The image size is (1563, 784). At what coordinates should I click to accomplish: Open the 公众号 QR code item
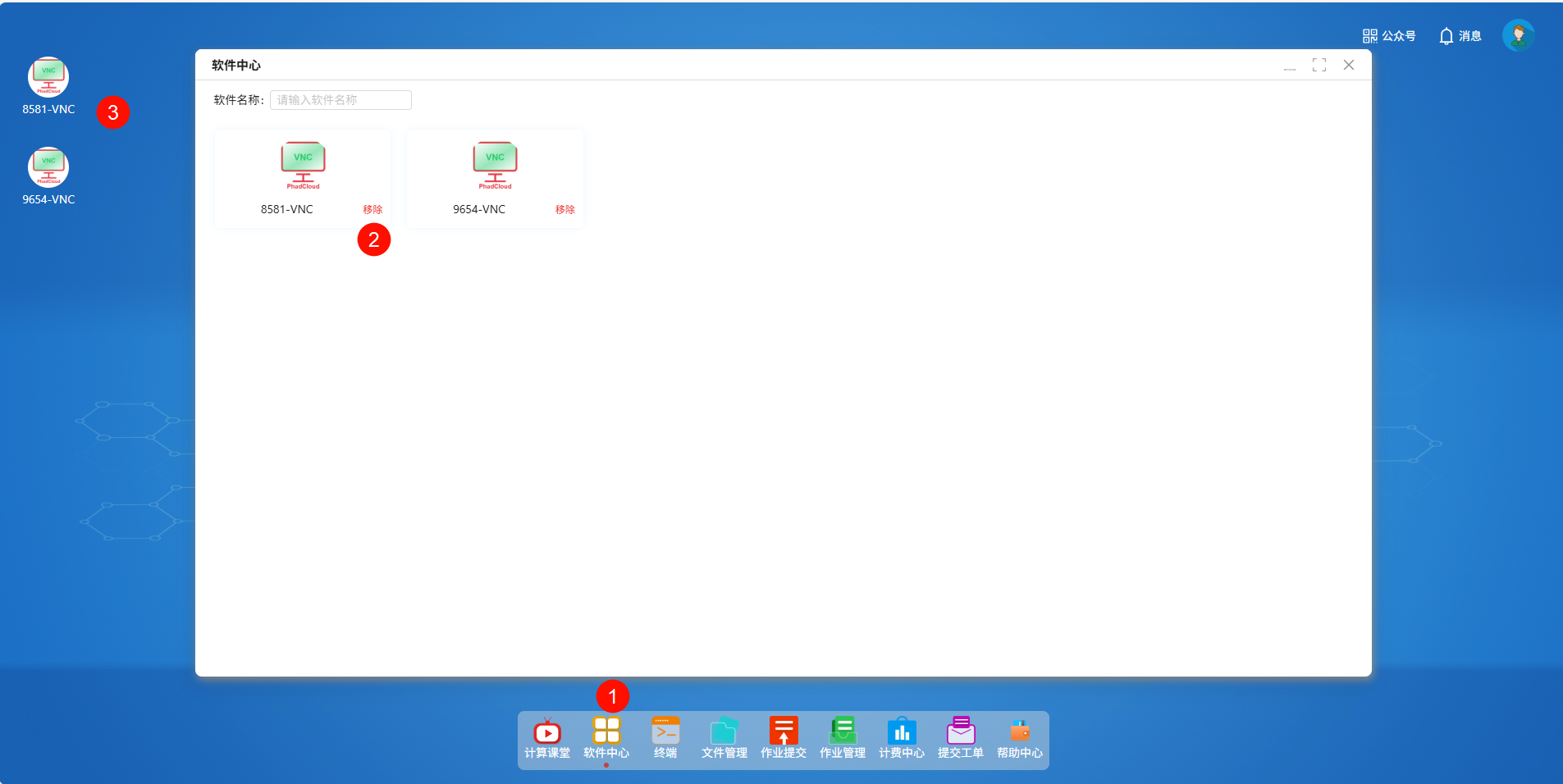1388,36
